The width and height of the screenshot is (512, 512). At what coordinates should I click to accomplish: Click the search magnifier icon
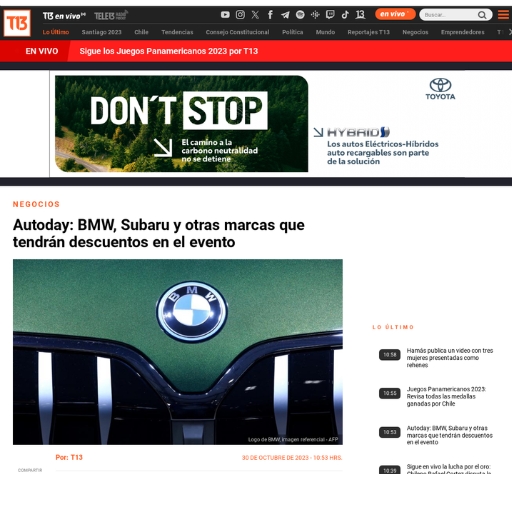click(x=482, y=15)
